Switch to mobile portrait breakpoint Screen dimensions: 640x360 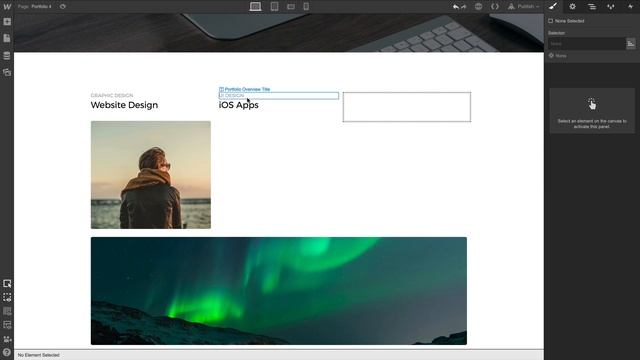(x=306, y=7)
